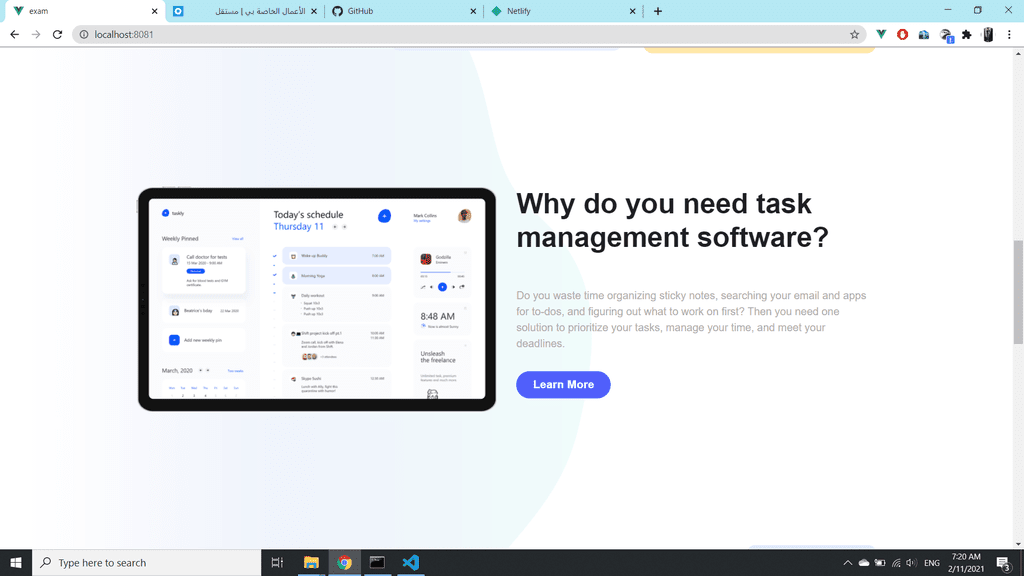Screen dimensions: 1024x576
Task: Open File Explorer from the taskbar
Action: [311, 562]
